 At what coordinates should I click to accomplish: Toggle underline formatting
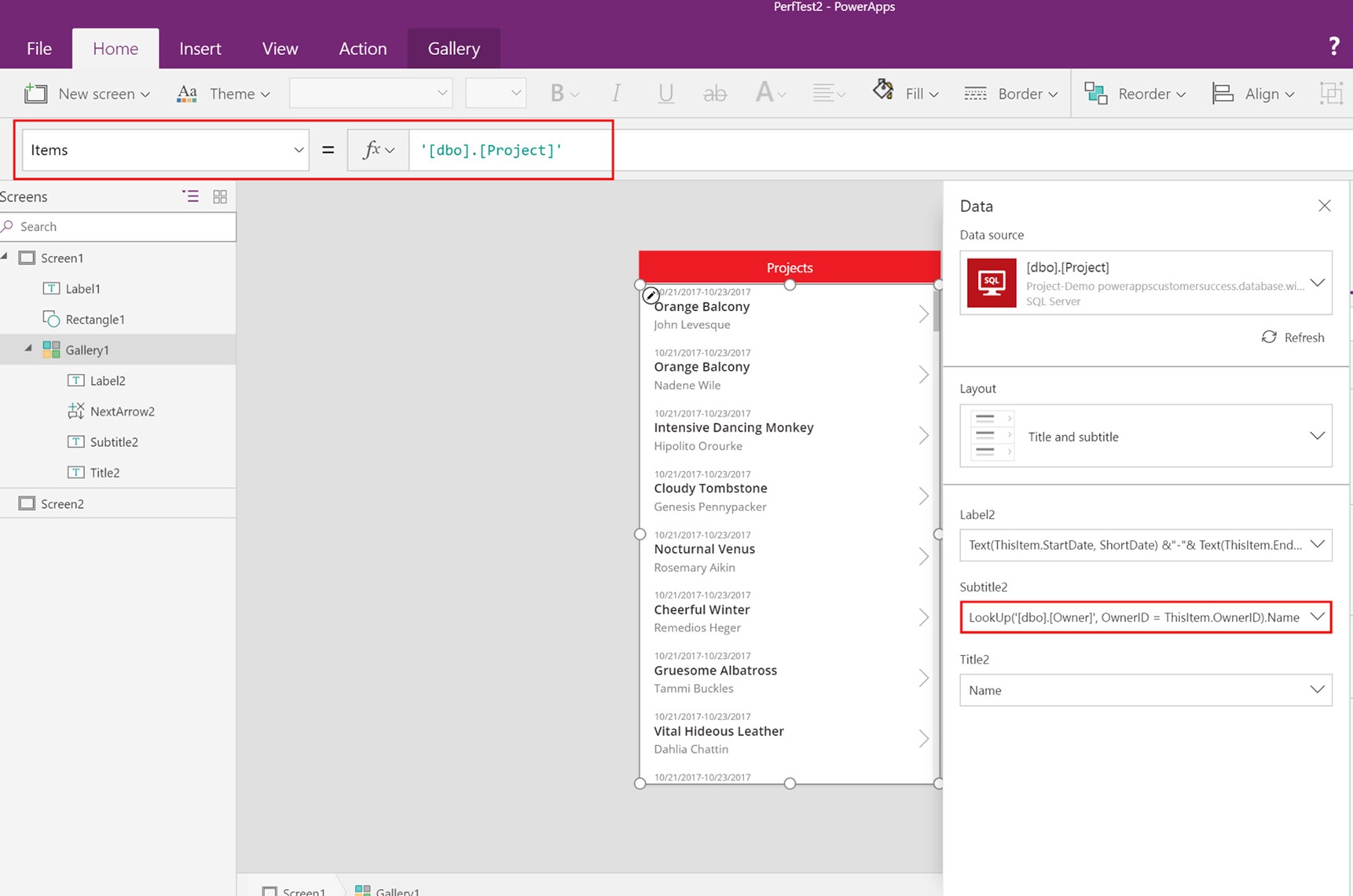point(665,93)
